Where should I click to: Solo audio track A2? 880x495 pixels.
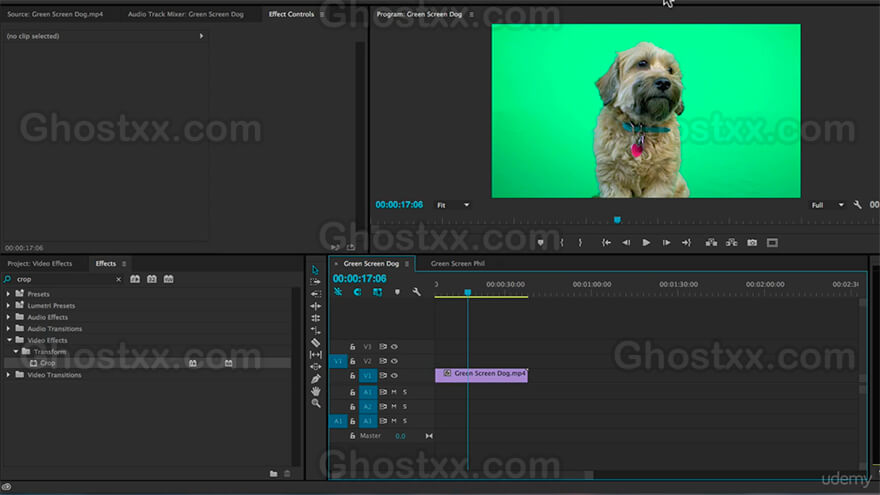tap(405, 406)
